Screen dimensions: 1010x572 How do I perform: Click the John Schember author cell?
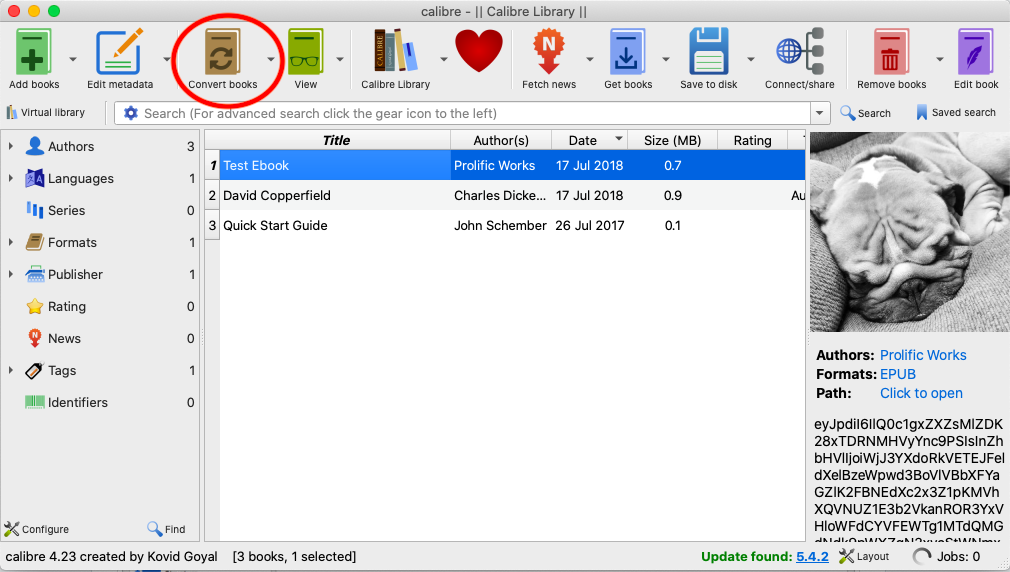point(500,225)
